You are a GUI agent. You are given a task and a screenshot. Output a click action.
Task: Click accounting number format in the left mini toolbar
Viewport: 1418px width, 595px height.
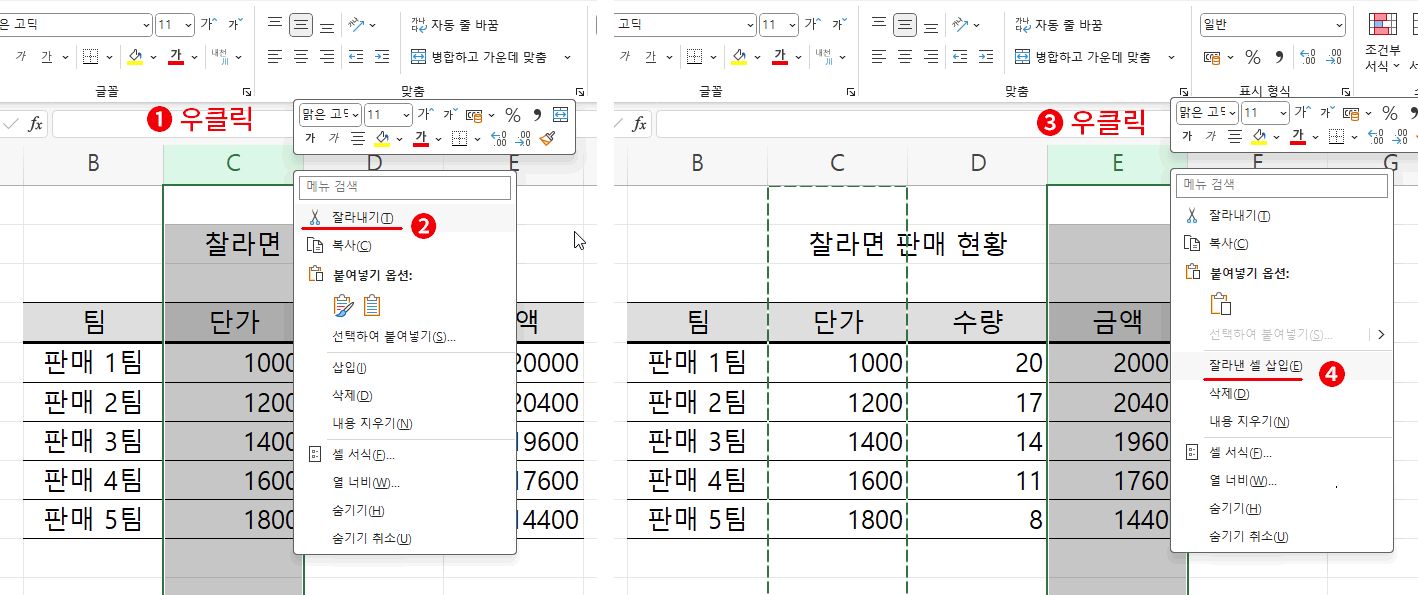[x=474, y=115]
